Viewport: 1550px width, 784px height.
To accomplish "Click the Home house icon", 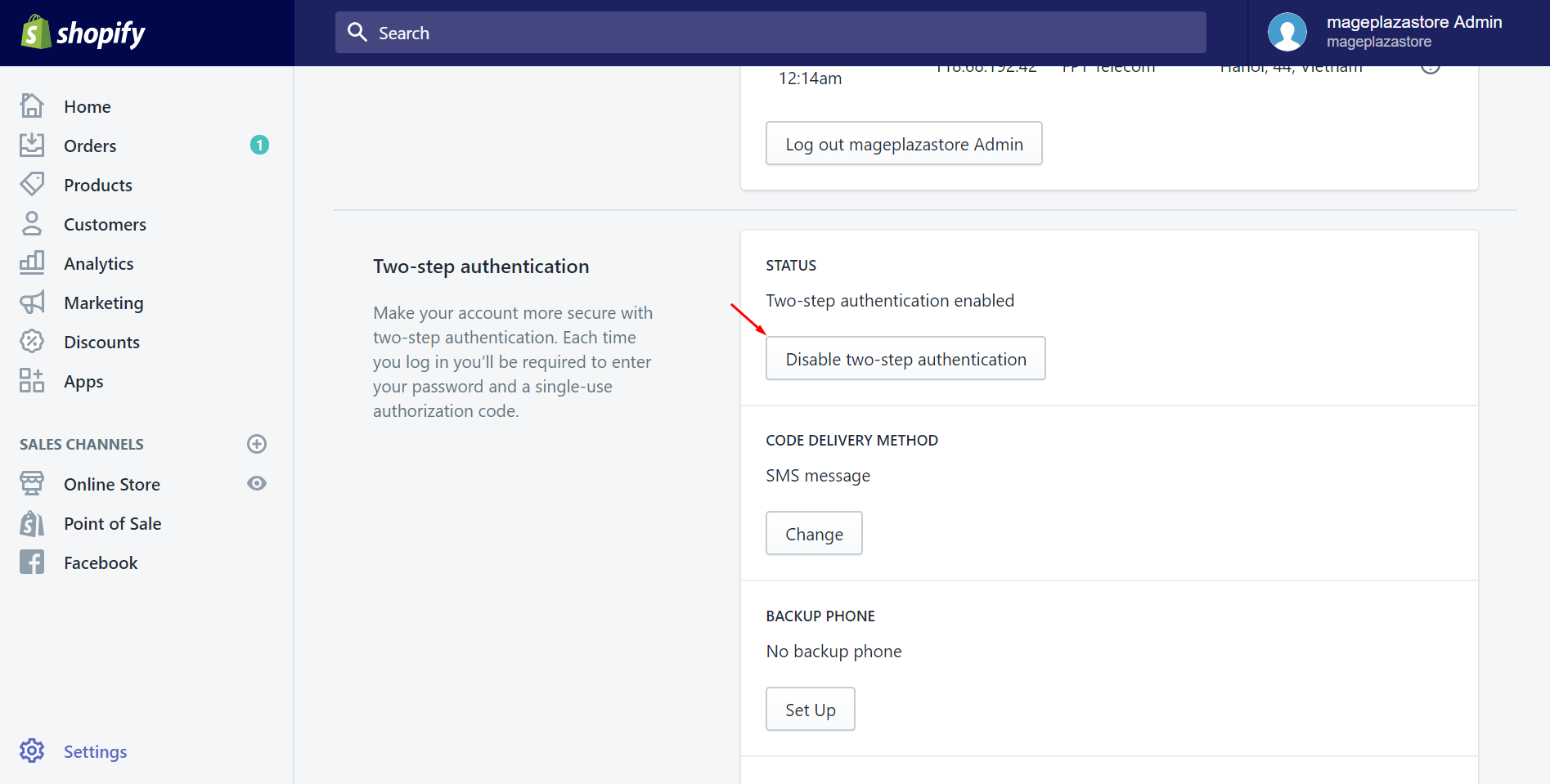I will (32, 105).
